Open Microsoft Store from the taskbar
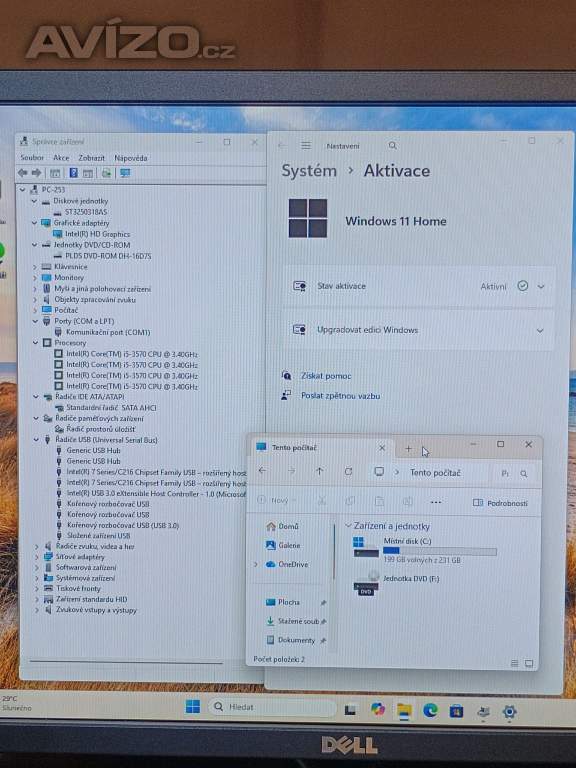Screen dimensions: 576x768 pyautogui.click(x=456, y=711)
